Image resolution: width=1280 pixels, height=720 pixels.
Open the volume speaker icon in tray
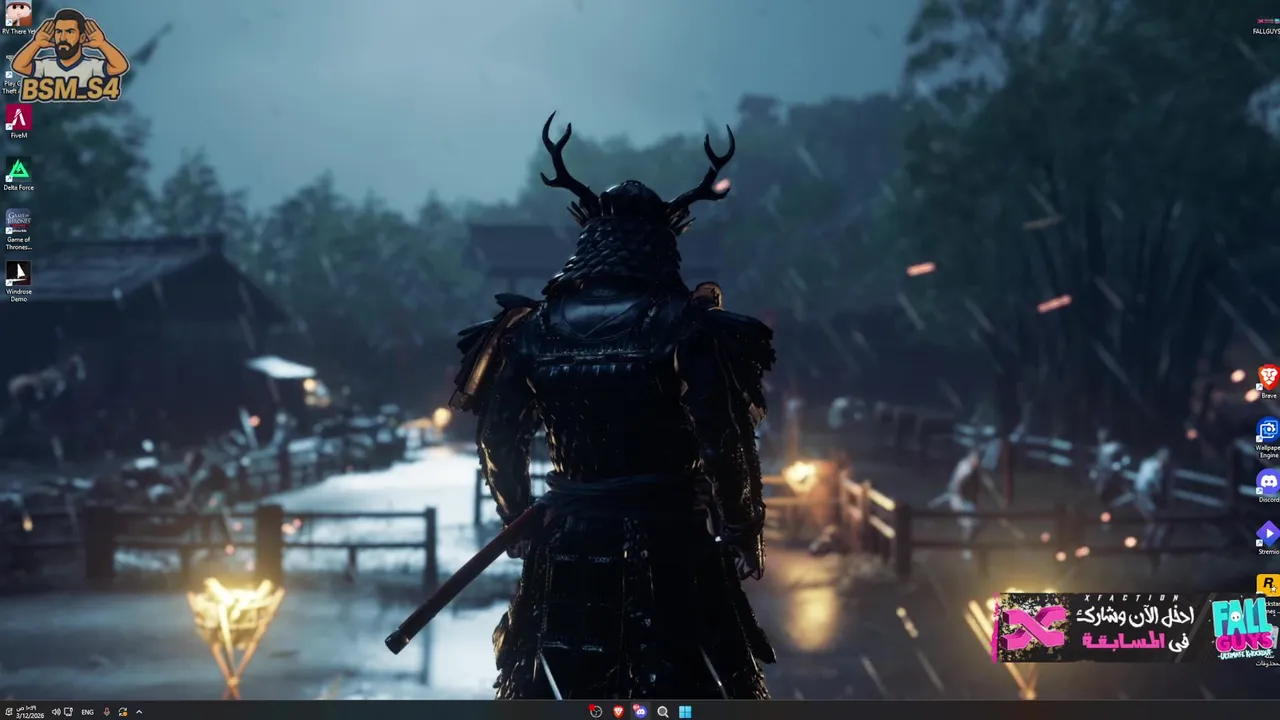(x=56, y=712)
